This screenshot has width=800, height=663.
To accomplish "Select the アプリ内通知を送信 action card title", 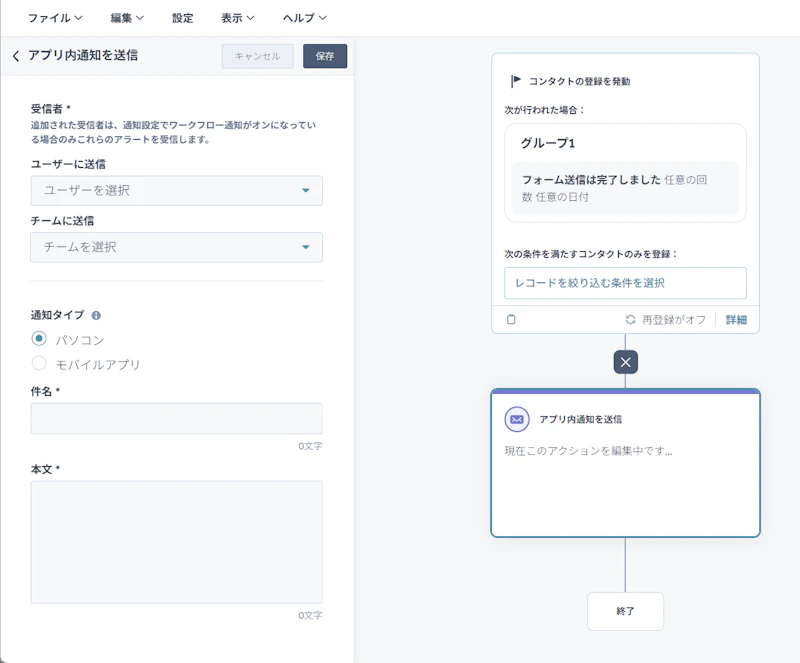I will tap(581, 419).
